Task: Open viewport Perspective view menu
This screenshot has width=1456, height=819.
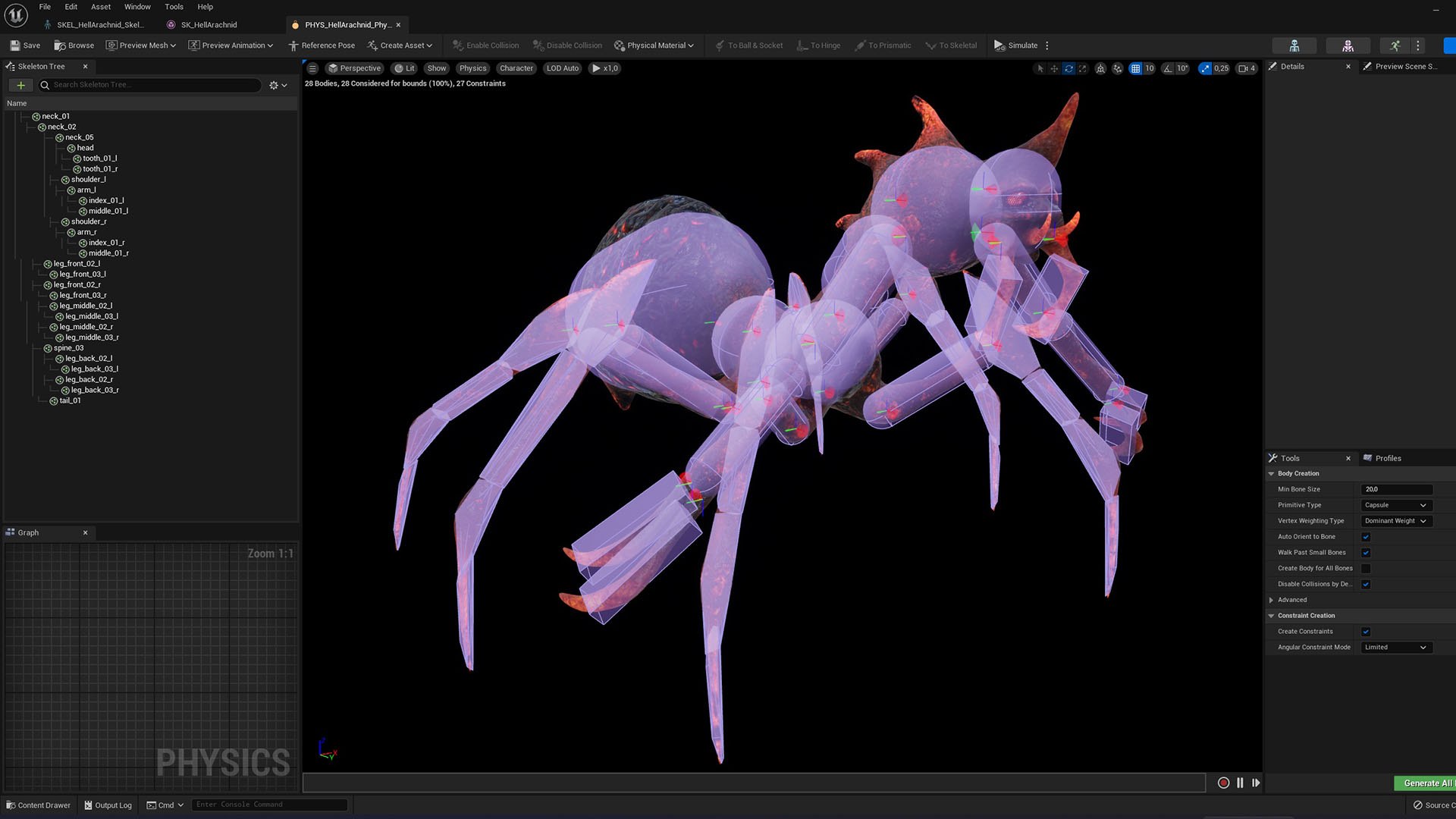Action: [354, 68]
